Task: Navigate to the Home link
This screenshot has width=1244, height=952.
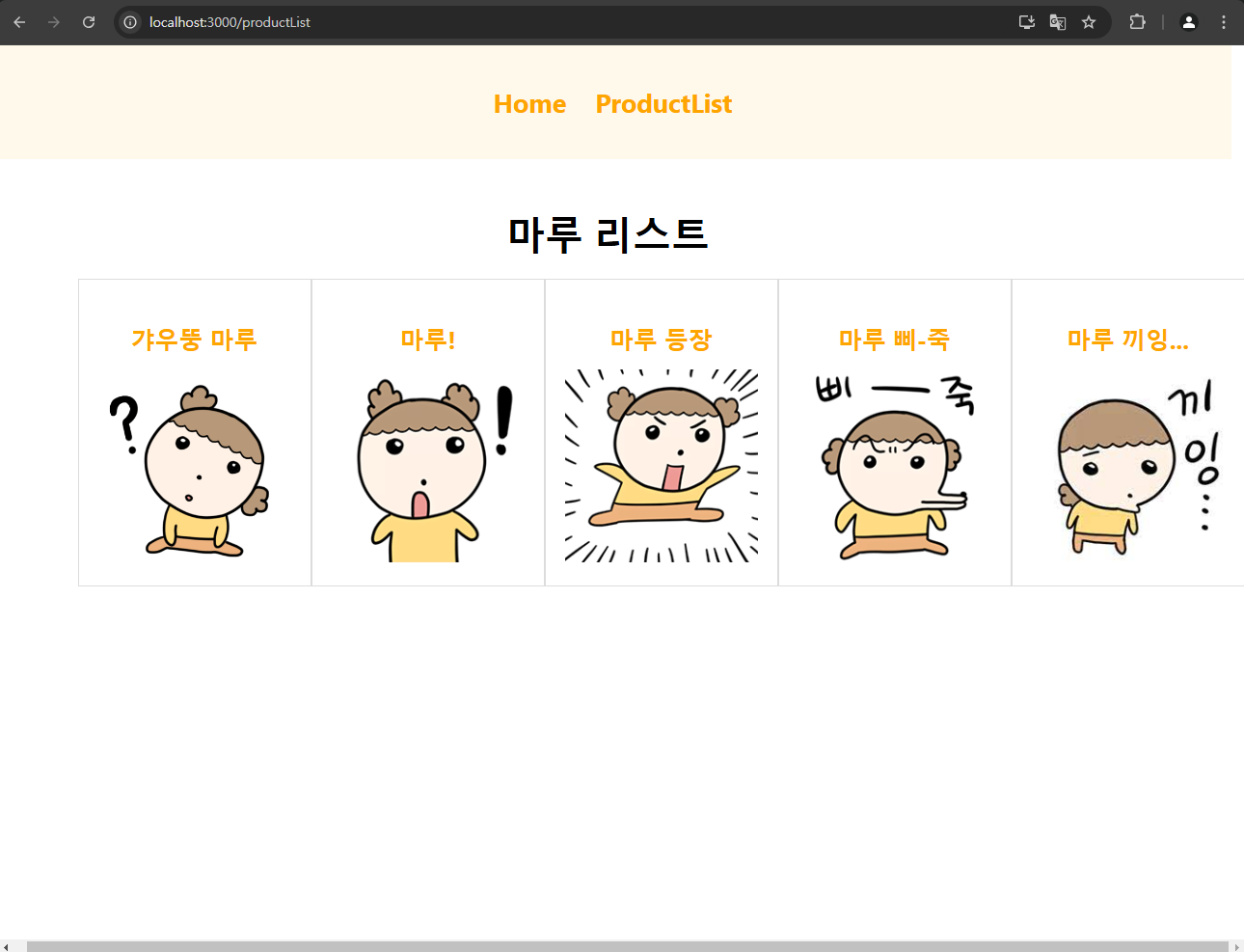Action: click(x=529, y=104)
